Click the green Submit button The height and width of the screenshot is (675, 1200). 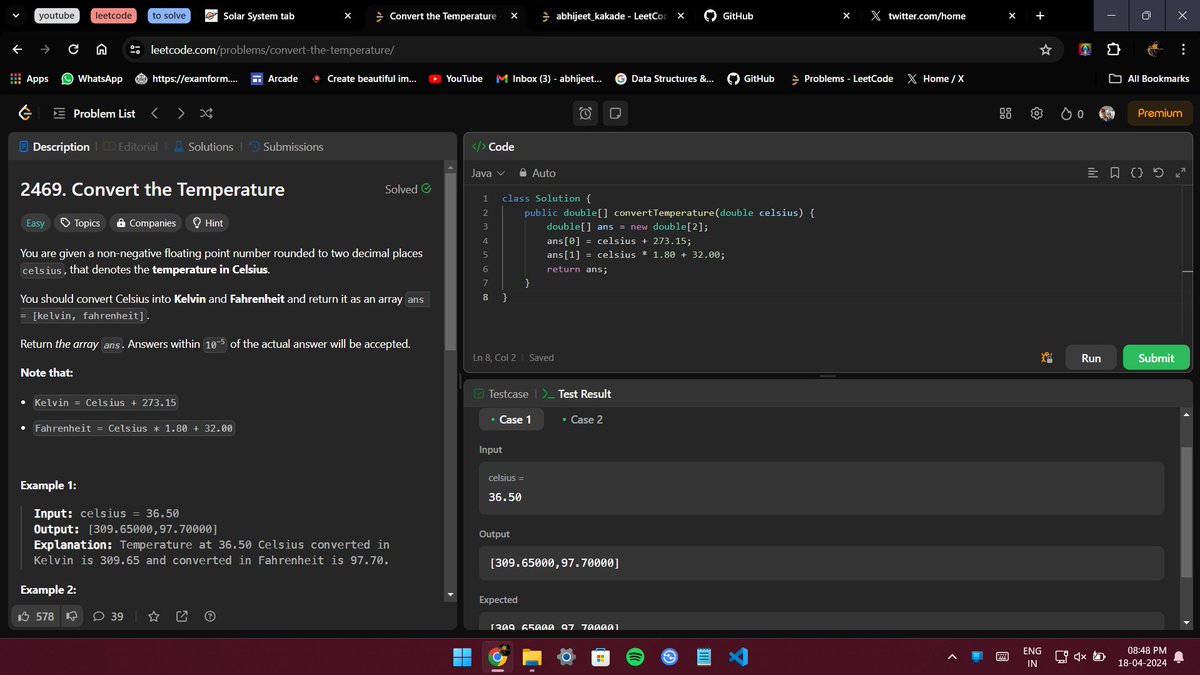tap(1156, 357)
